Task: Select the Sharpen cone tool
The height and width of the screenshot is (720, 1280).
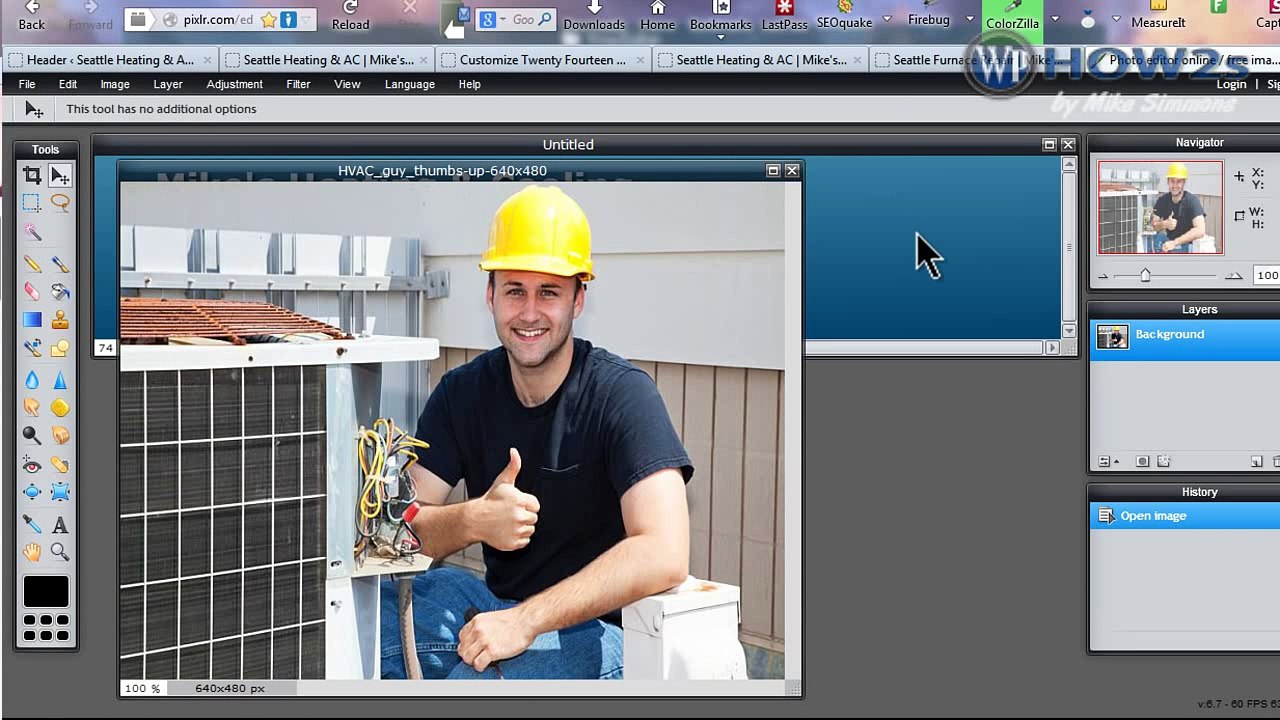Action: click(60, 380)
